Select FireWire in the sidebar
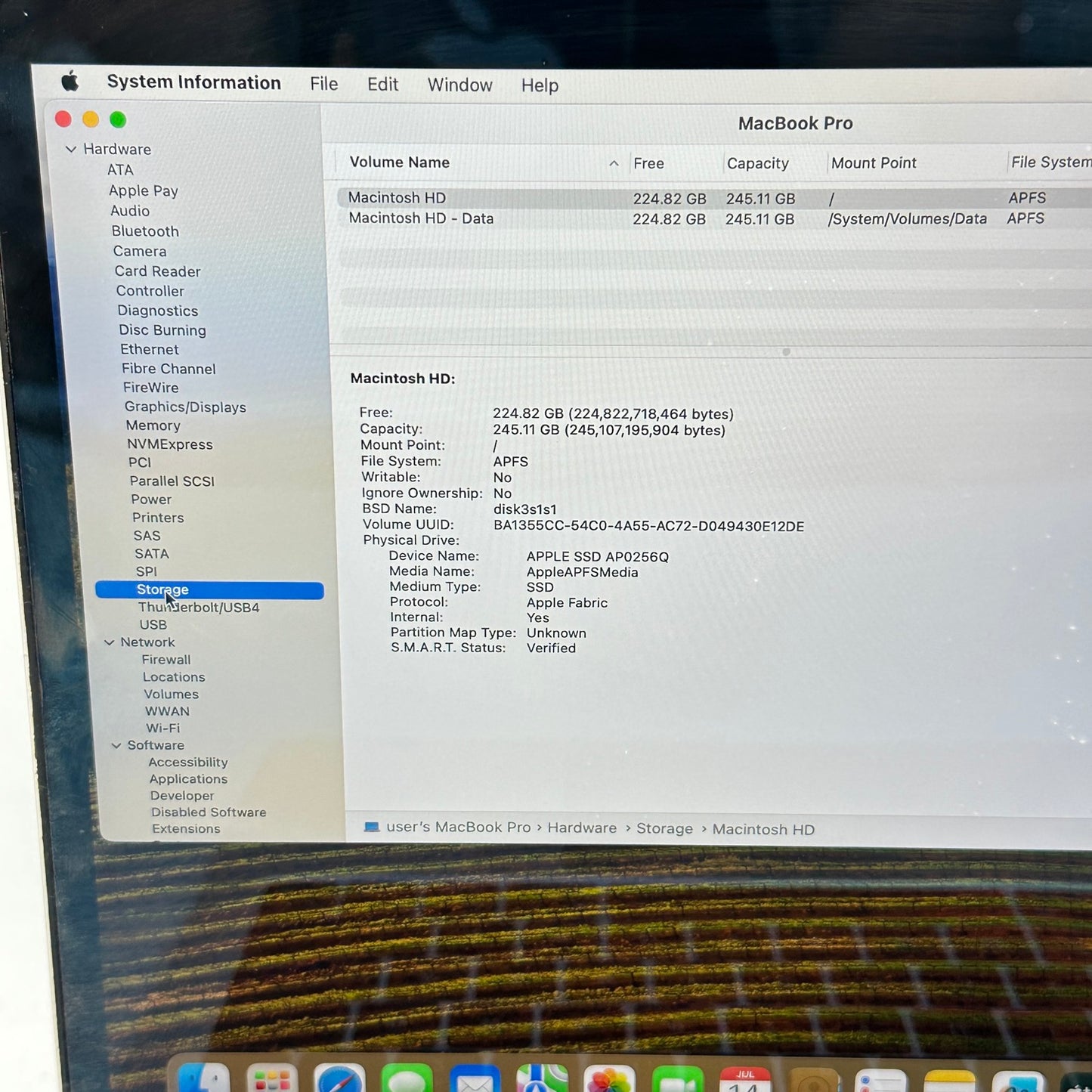 point(150,388)
